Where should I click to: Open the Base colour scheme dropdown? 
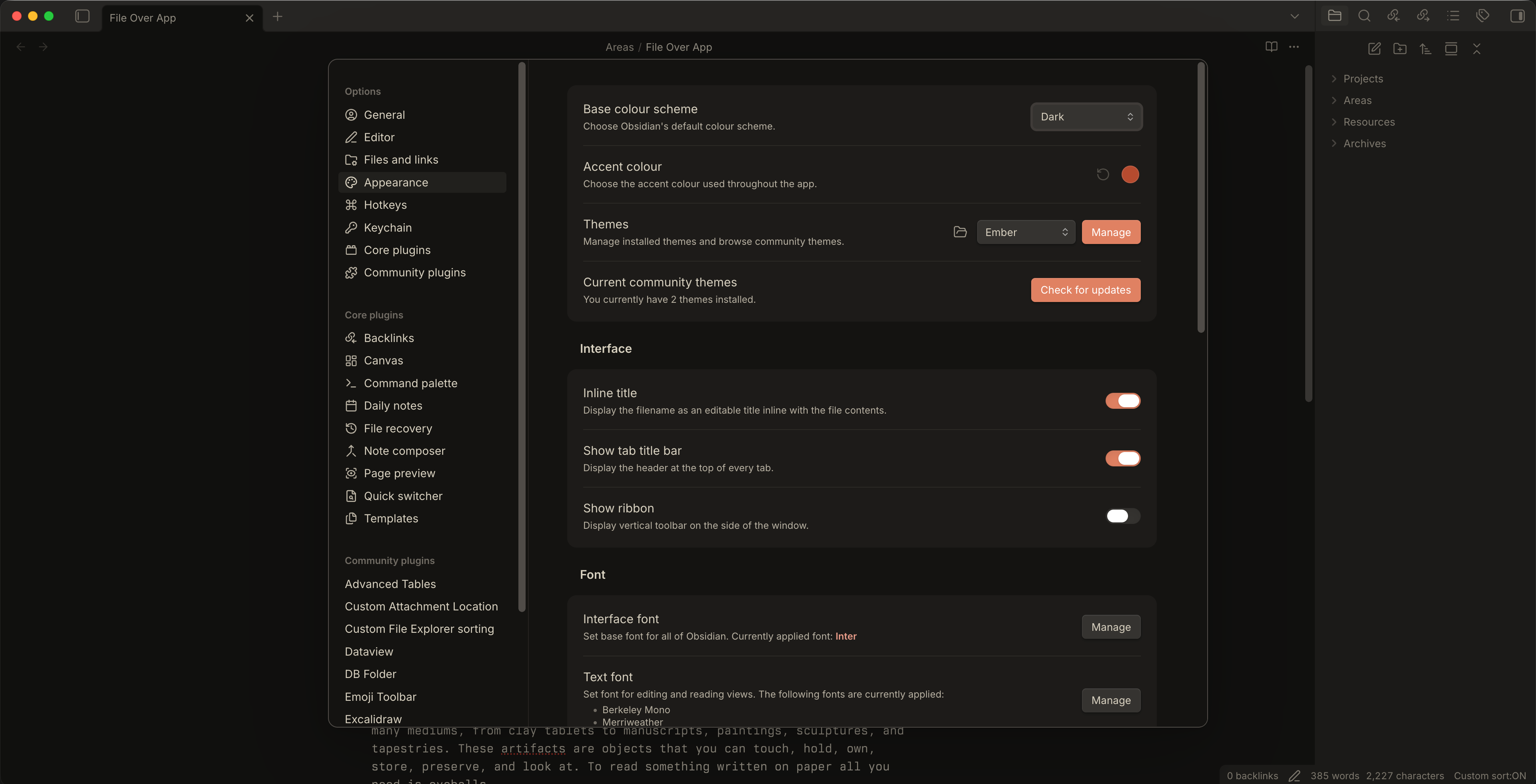coord(1086,116)
